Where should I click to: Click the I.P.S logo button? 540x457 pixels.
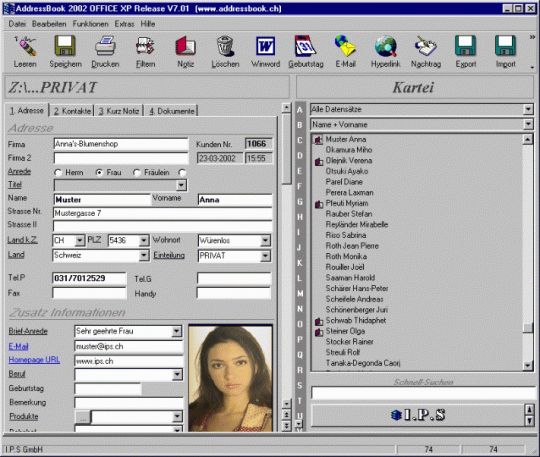[418, 415]
